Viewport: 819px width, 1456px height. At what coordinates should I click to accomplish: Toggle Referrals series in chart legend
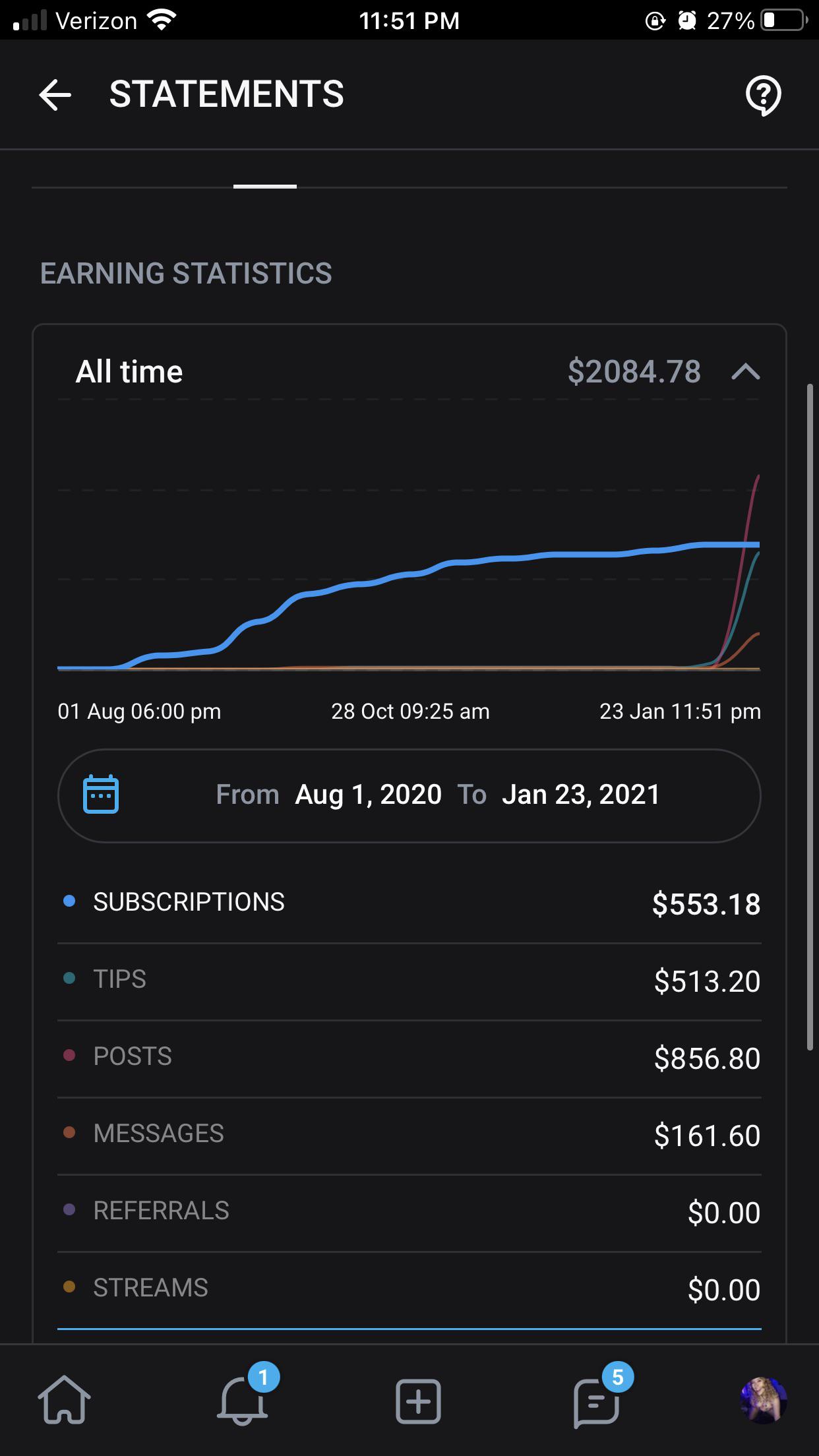[161, 1211]
